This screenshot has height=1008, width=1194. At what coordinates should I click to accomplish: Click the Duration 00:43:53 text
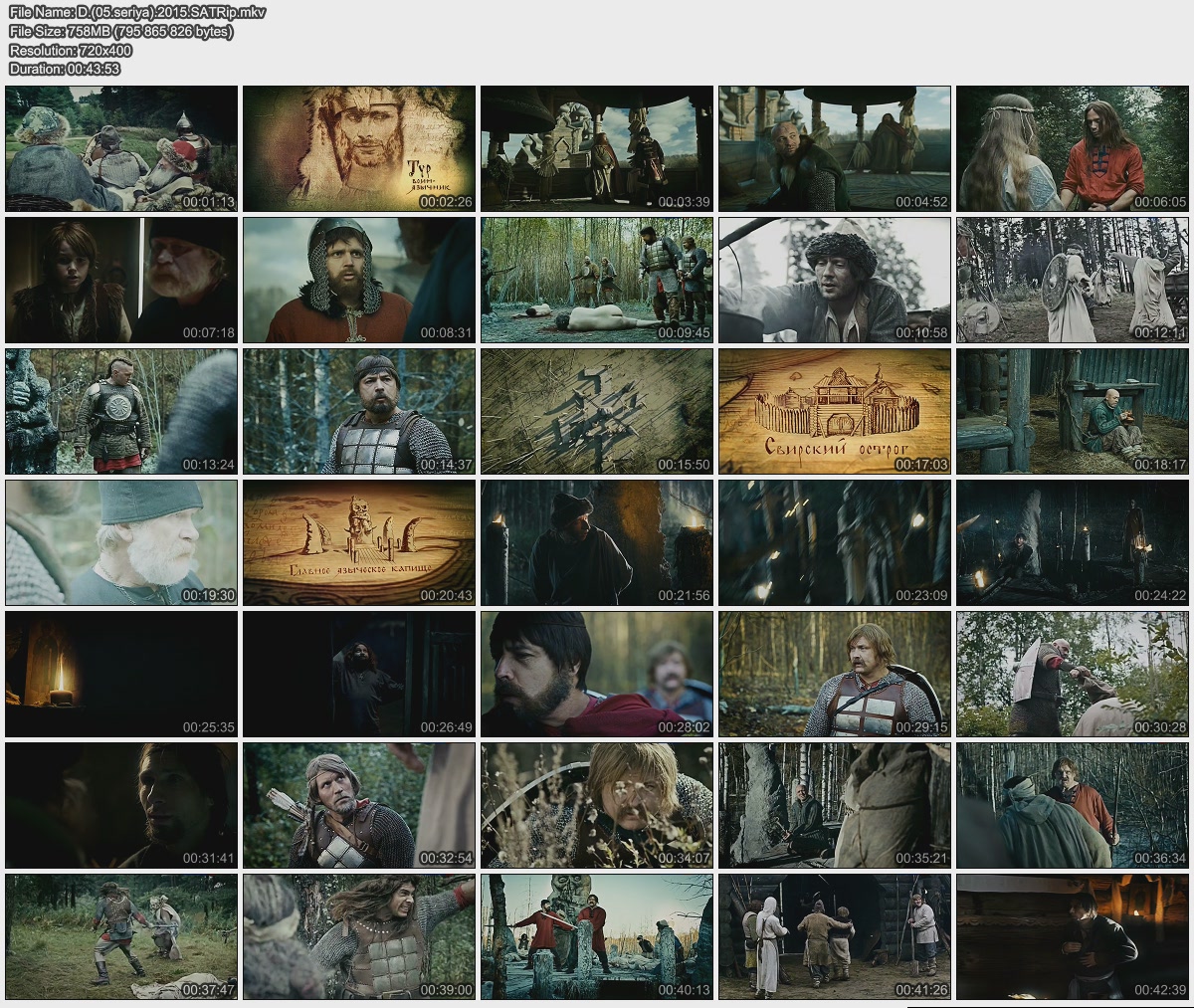pos(64,69)
